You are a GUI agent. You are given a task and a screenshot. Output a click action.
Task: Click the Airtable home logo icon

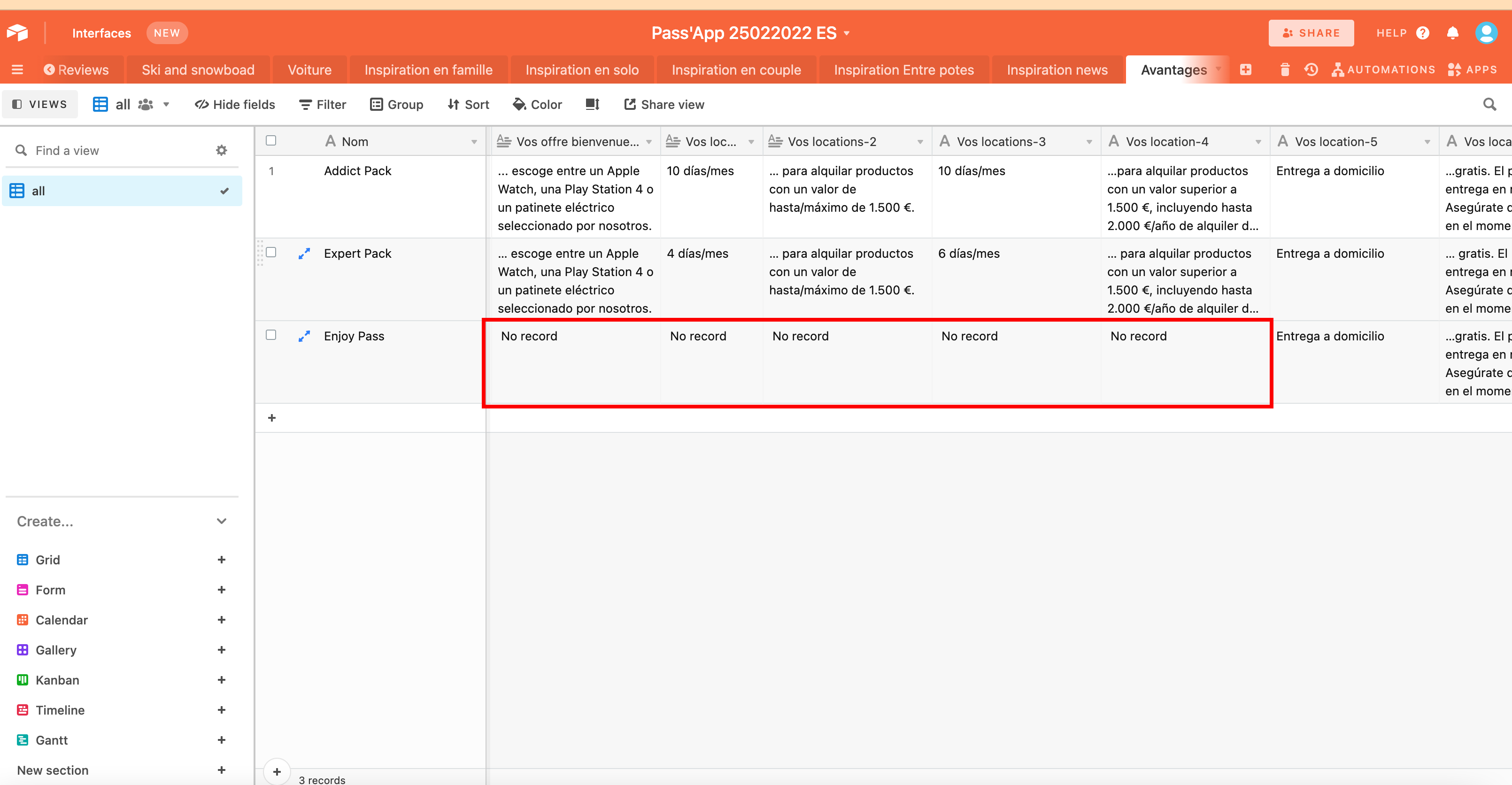coord(18,33)
